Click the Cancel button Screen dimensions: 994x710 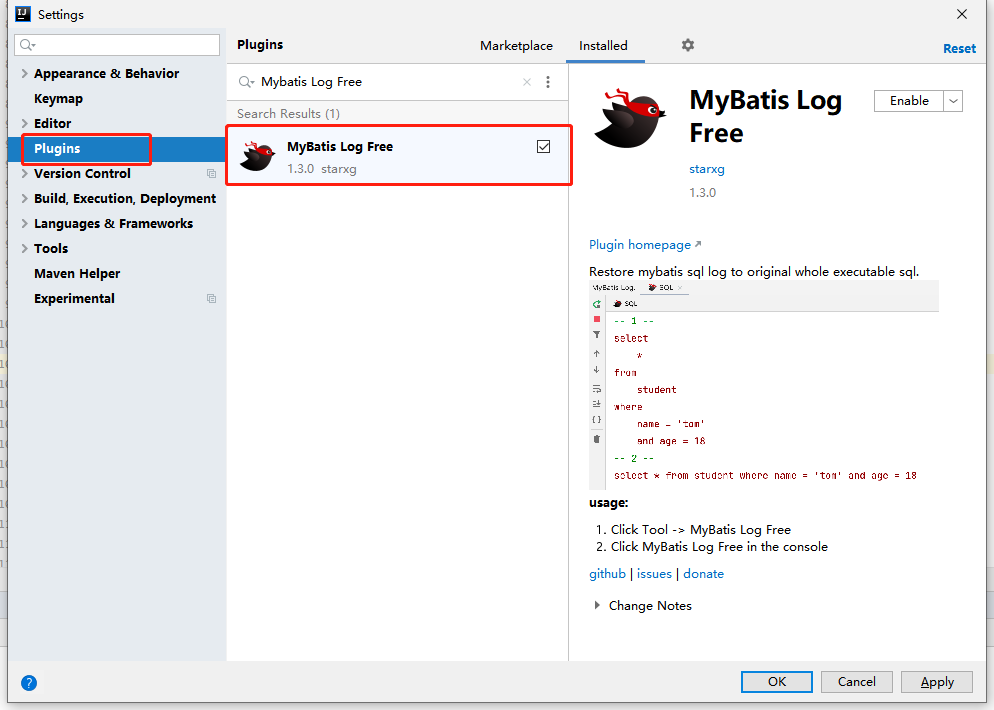click(x=856, y=682)
